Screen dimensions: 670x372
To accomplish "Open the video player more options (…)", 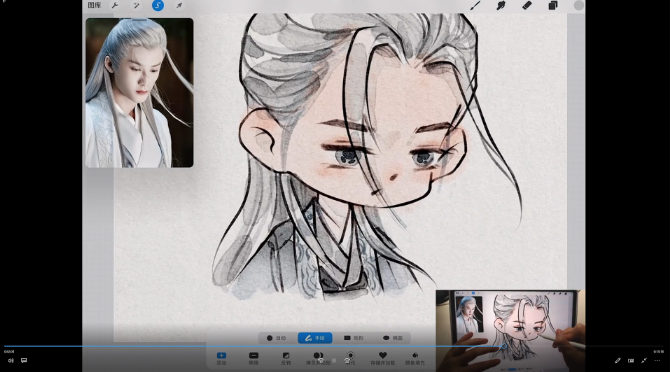I will tap(657, 360).
